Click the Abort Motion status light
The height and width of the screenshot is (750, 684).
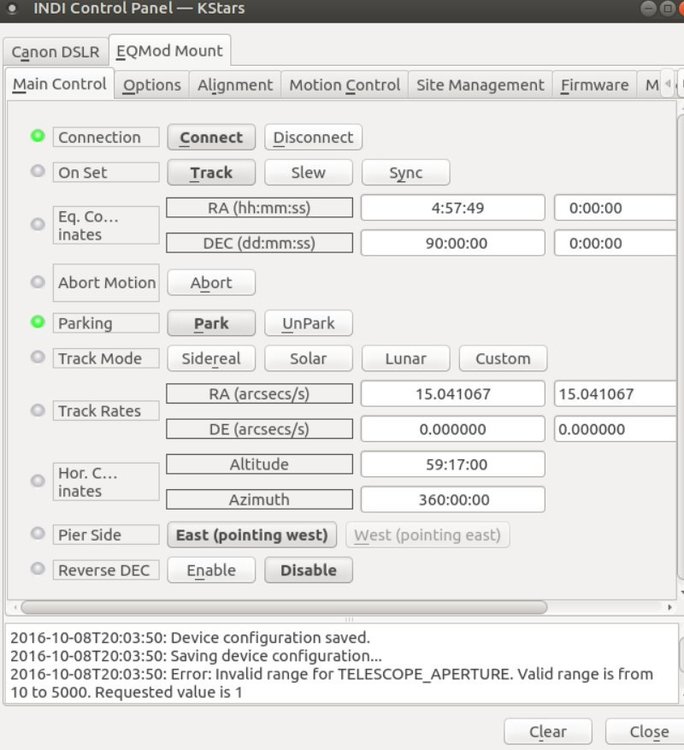(37, 282)
